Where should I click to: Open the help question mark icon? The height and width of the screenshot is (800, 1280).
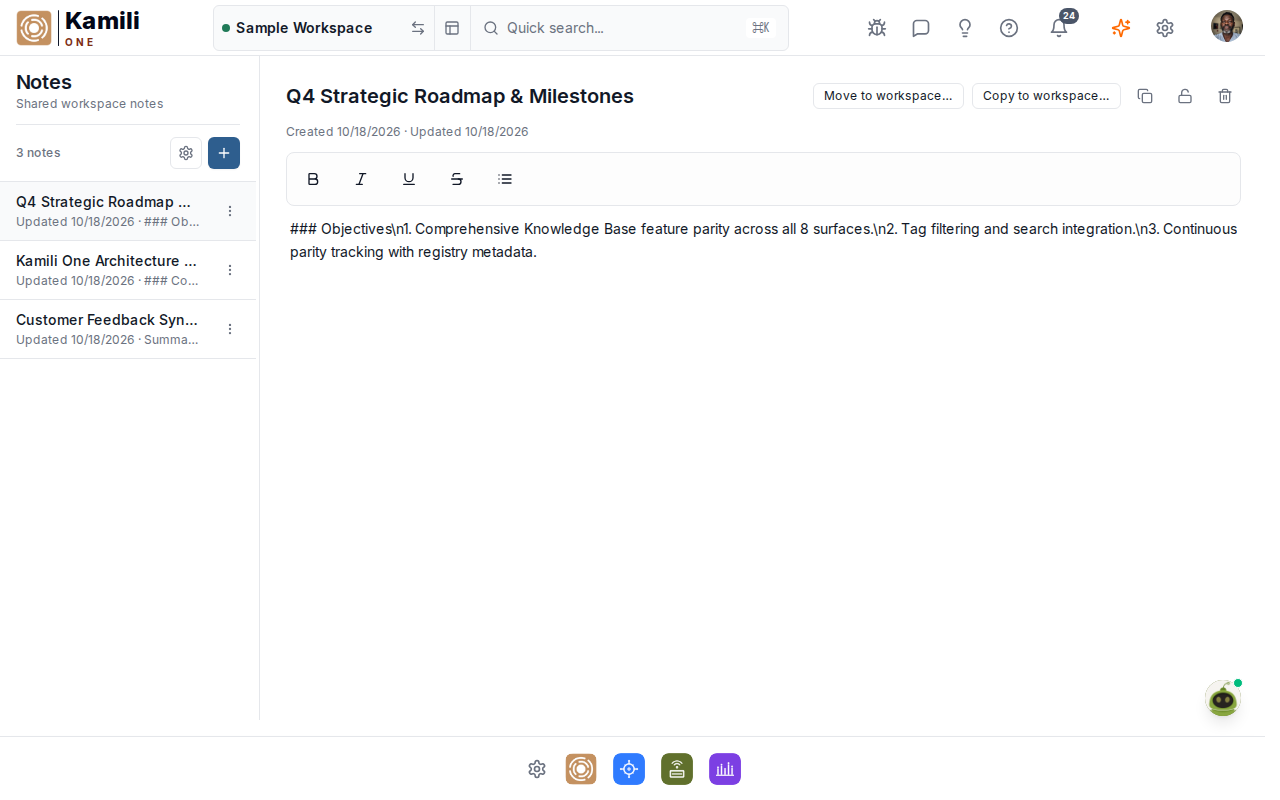coord(1009,28)
